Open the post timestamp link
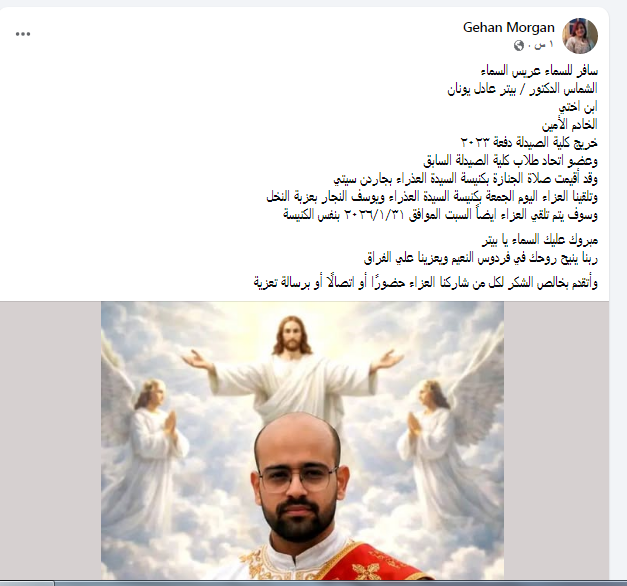Image resolution: width=627 pixels, height=586 pixels. tap(544, 45)
